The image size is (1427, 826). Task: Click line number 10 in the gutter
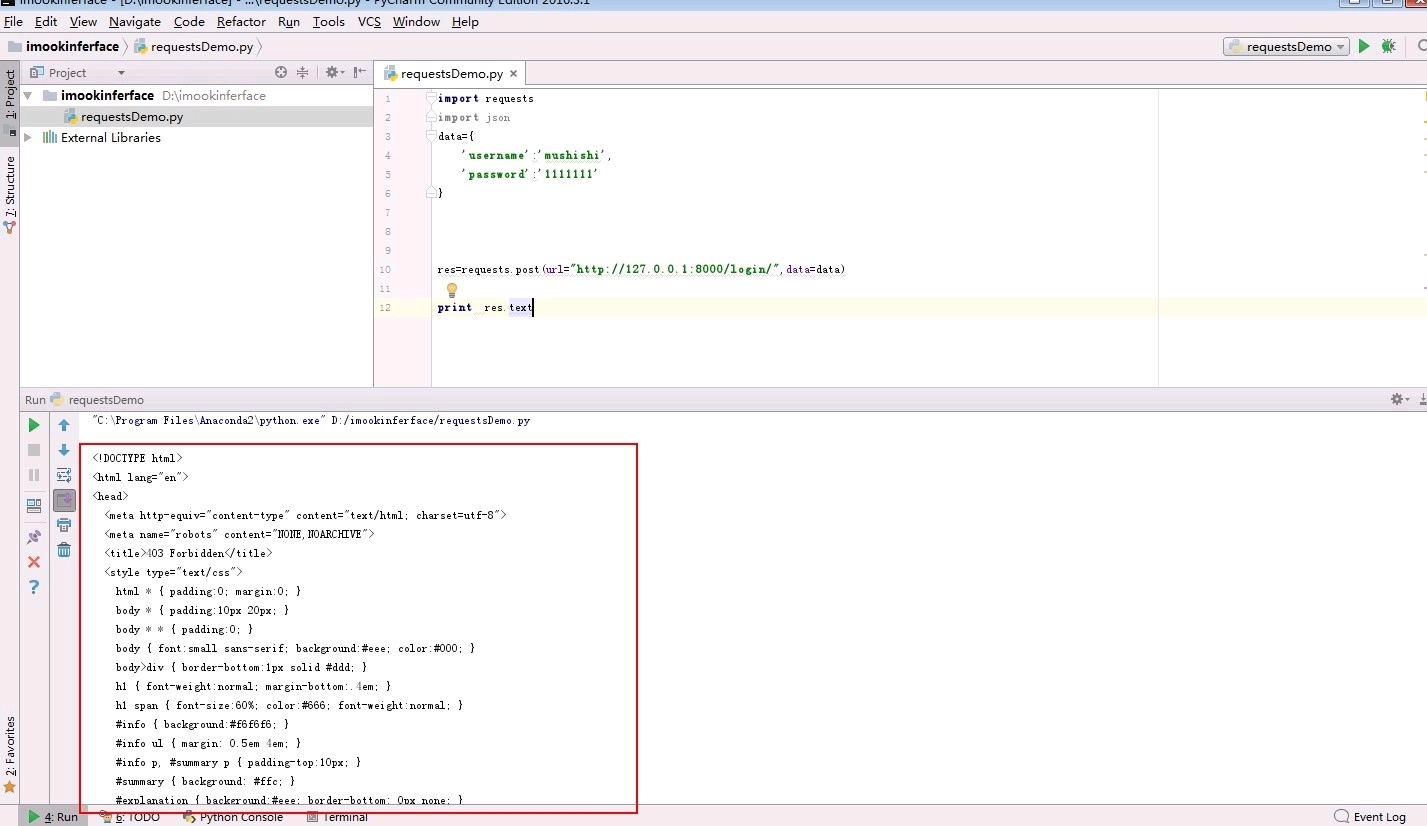[385, 270]
